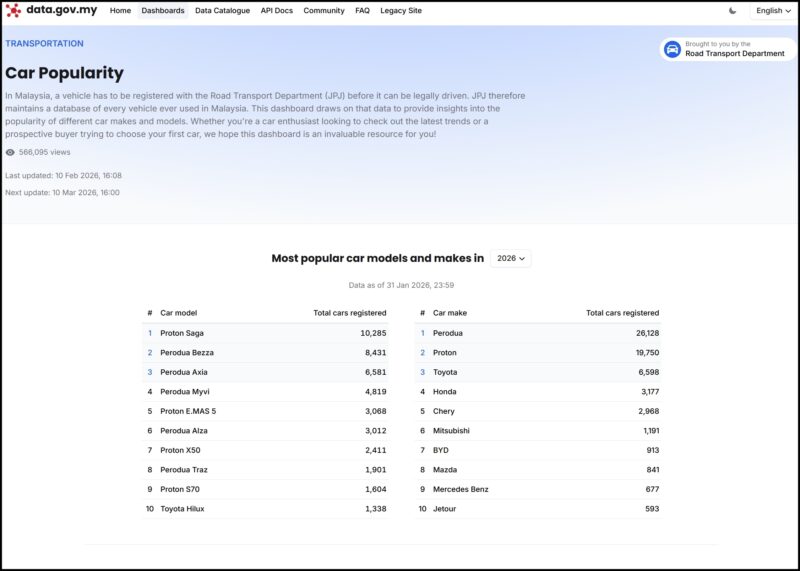This screenshot has height=571, width=800.
Task: Click BYD in car make table
Action: (x=441, y=450)
